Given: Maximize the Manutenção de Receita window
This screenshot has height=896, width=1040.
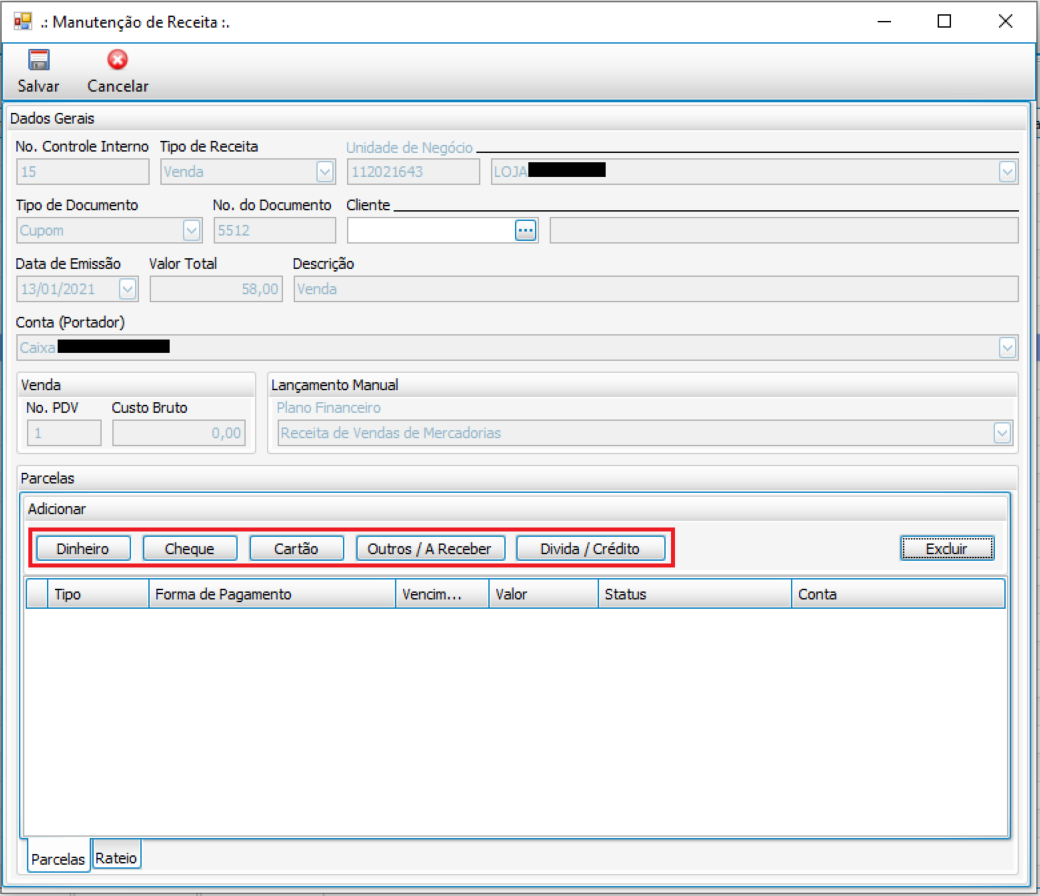Looking at the screenshot, I should click(x=944, y=21).
